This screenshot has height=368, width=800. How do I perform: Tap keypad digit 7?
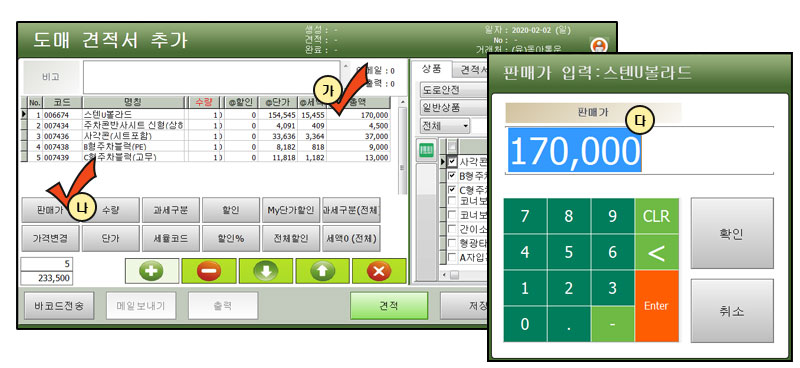pos(525,216)
